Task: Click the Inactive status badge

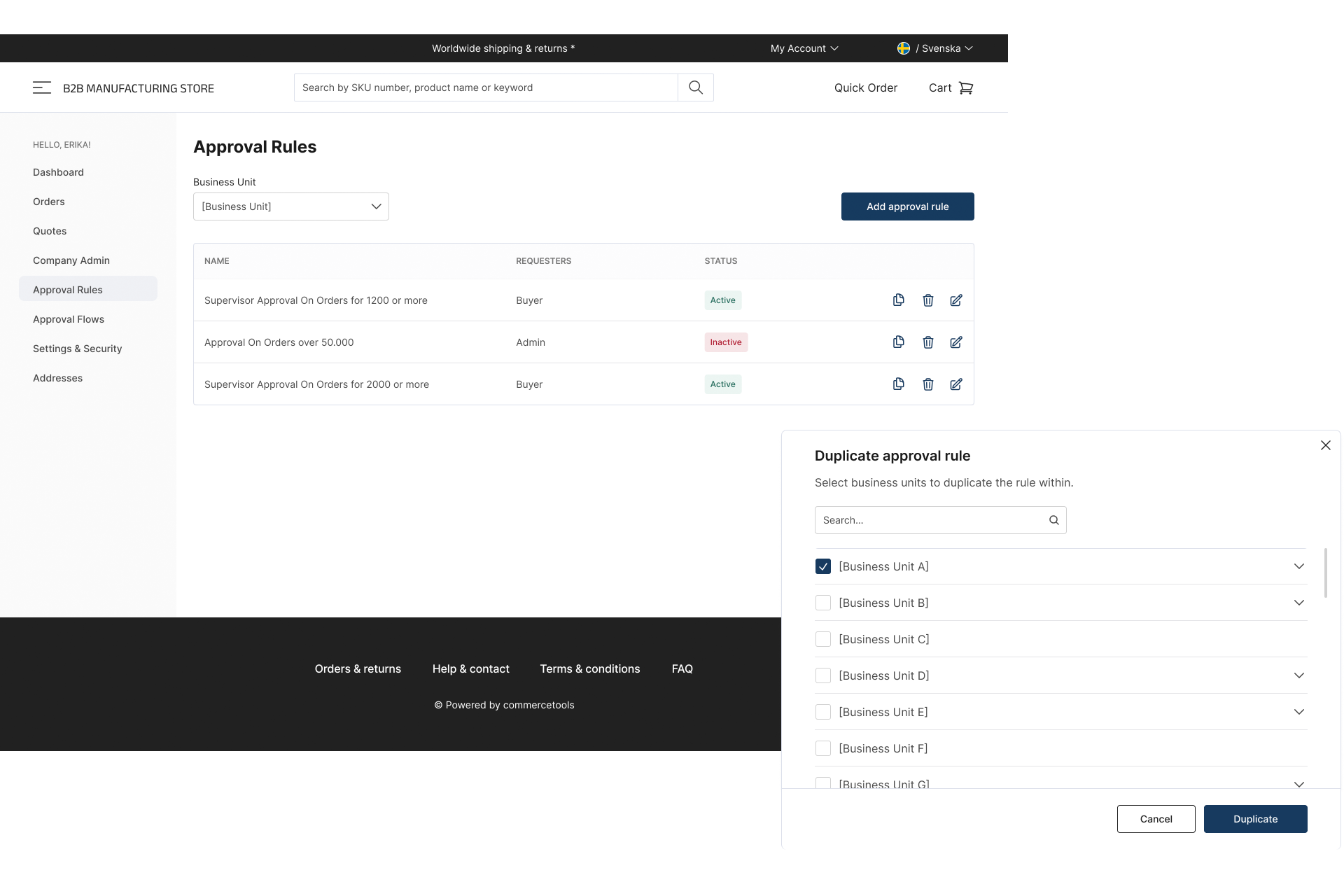Action: (726, 342)
